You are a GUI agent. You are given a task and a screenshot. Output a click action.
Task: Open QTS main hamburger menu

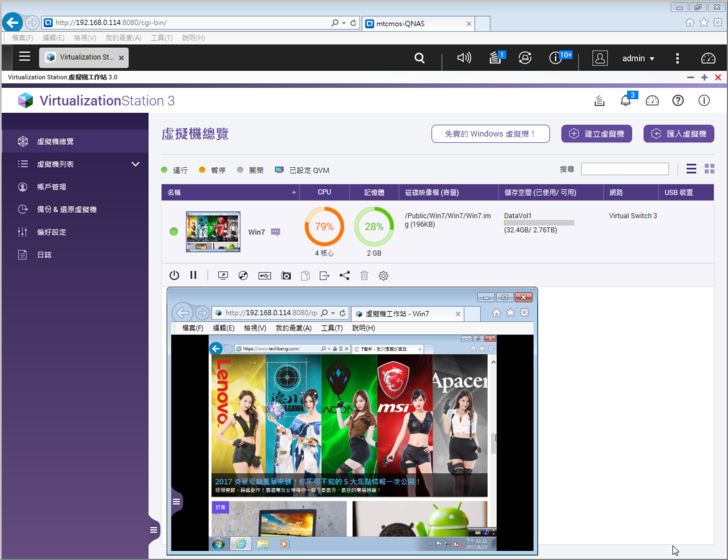[25, 57]
